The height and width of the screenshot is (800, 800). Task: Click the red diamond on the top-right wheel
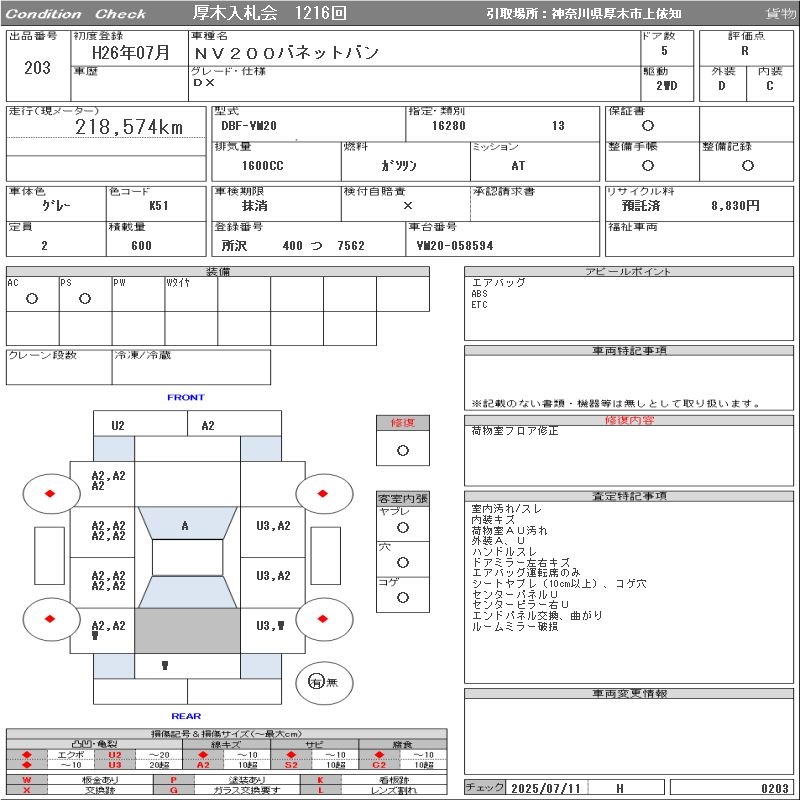point(323,493)
